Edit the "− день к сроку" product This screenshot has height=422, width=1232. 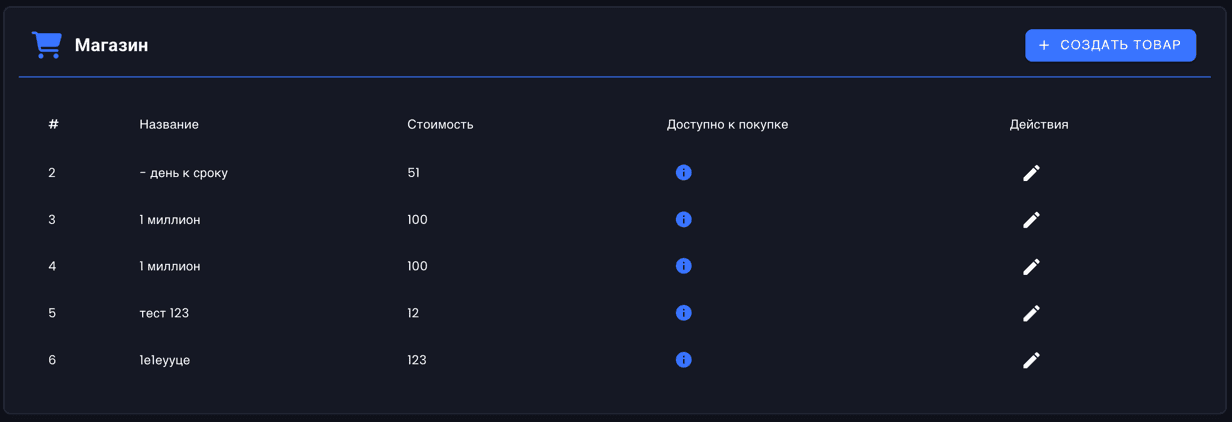[x=1031, y=173]
